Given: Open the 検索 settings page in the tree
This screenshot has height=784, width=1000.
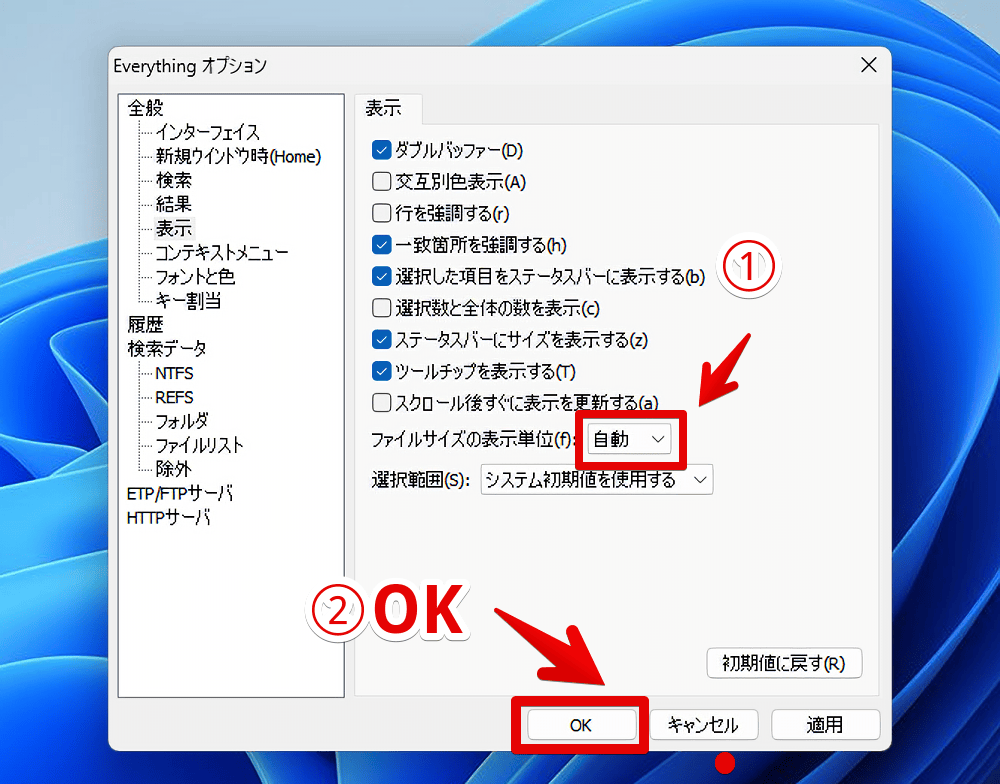Looking at the screenshot, I should (173, 181).
